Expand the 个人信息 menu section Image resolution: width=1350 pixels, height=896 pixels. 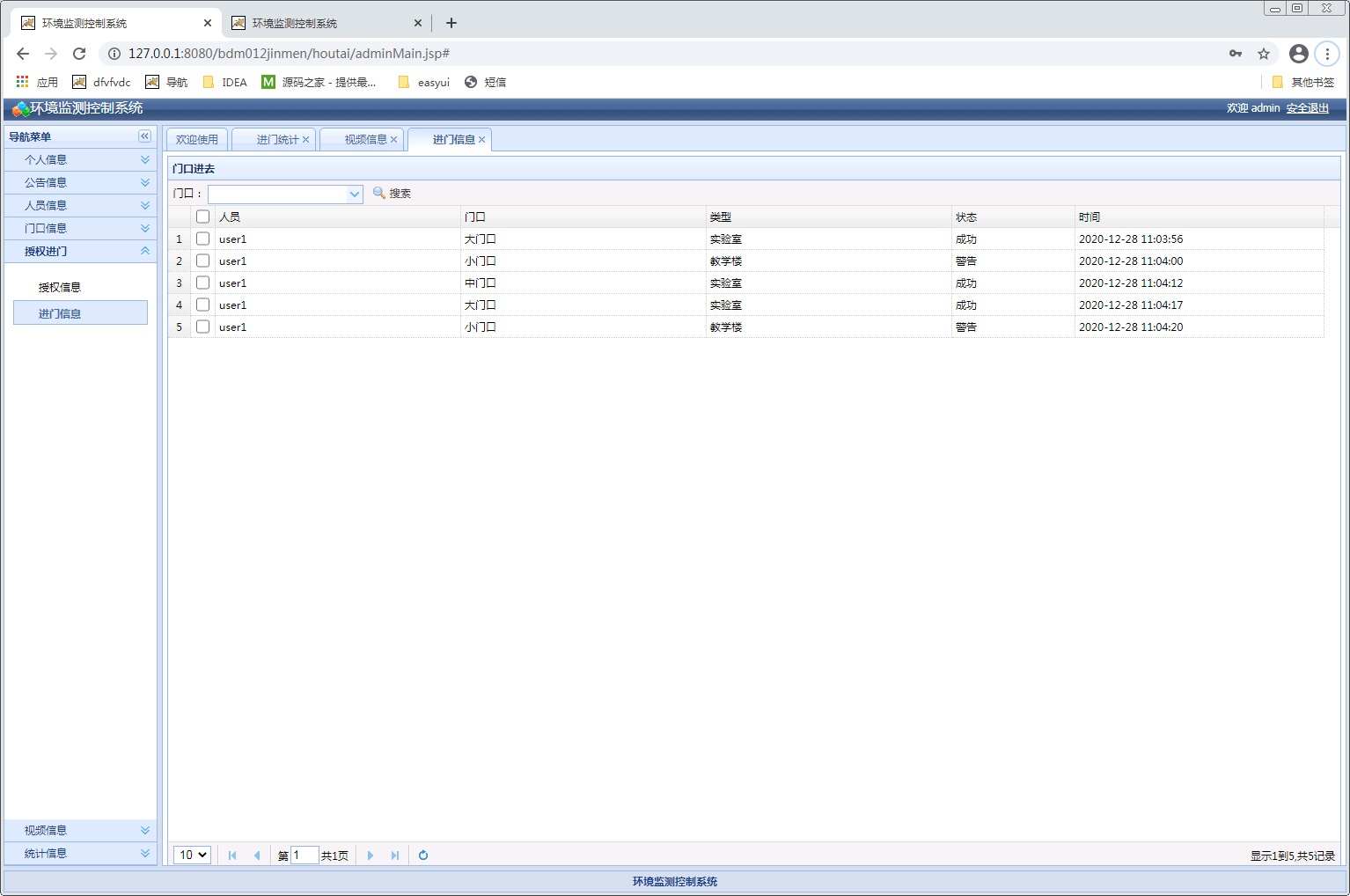tap(80, 159)
